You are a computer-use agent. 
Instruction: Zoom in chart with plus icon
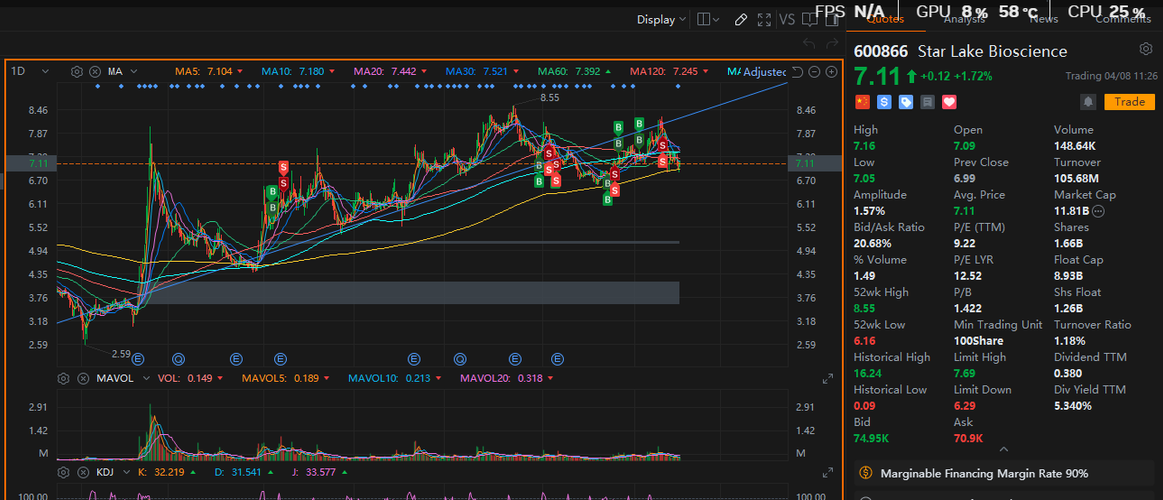(832, 71)
